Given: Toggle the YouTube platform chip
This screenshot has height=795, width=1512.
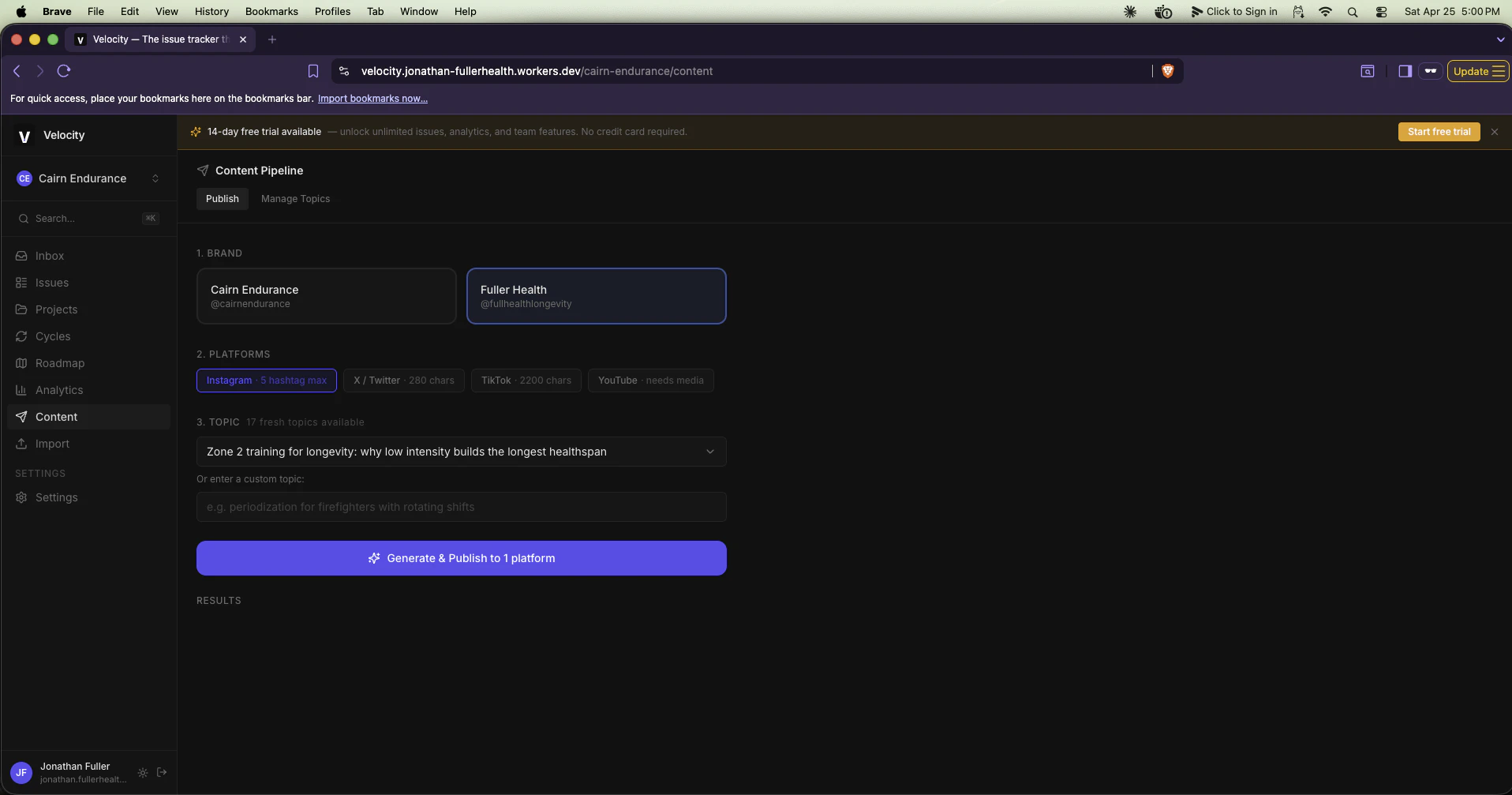Looking at the screenshot, I should click(x=651, y=381).
